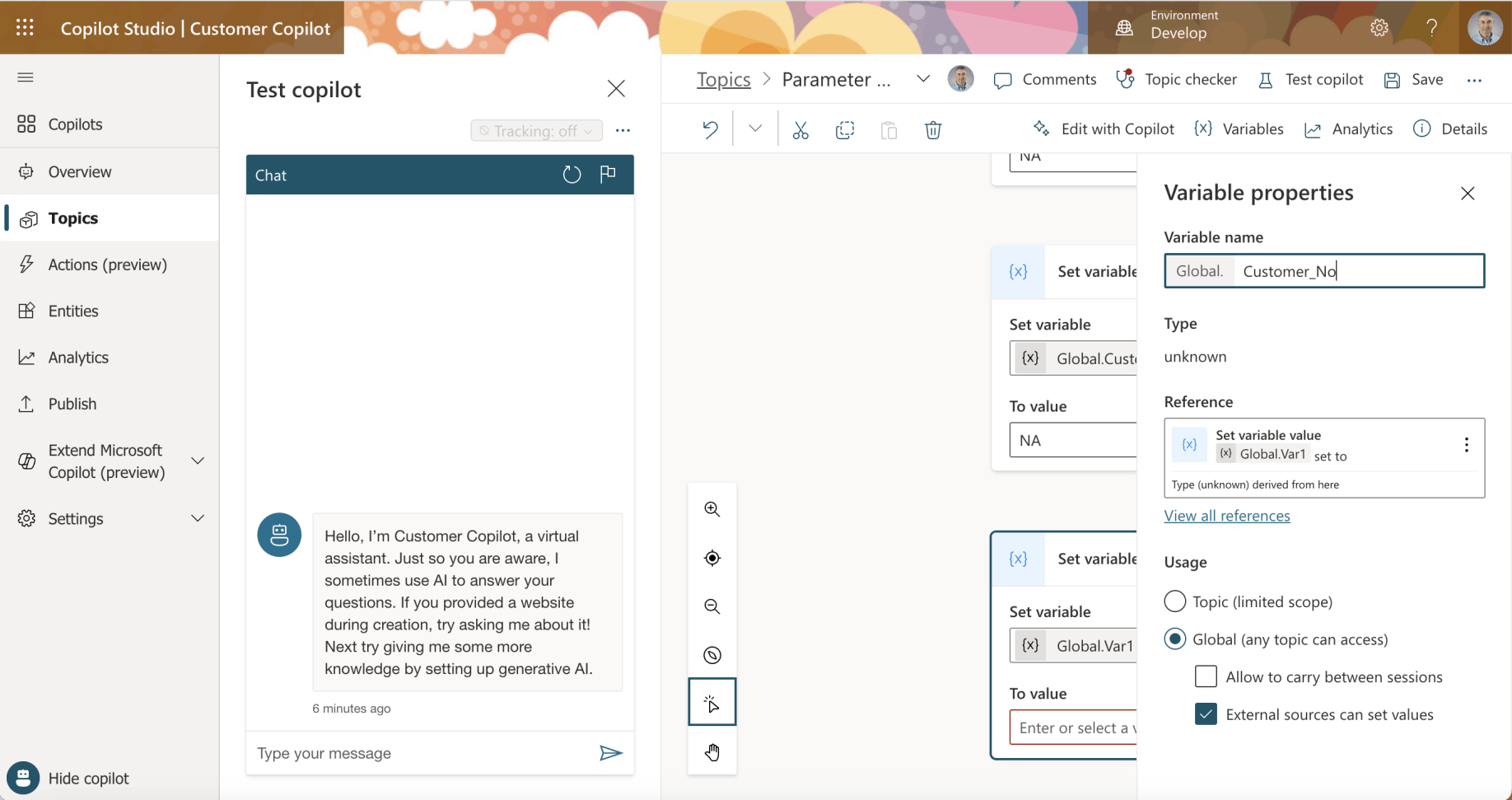Paste node icon
Viewport: 1512px width, 800px height.
pos(889,130)
